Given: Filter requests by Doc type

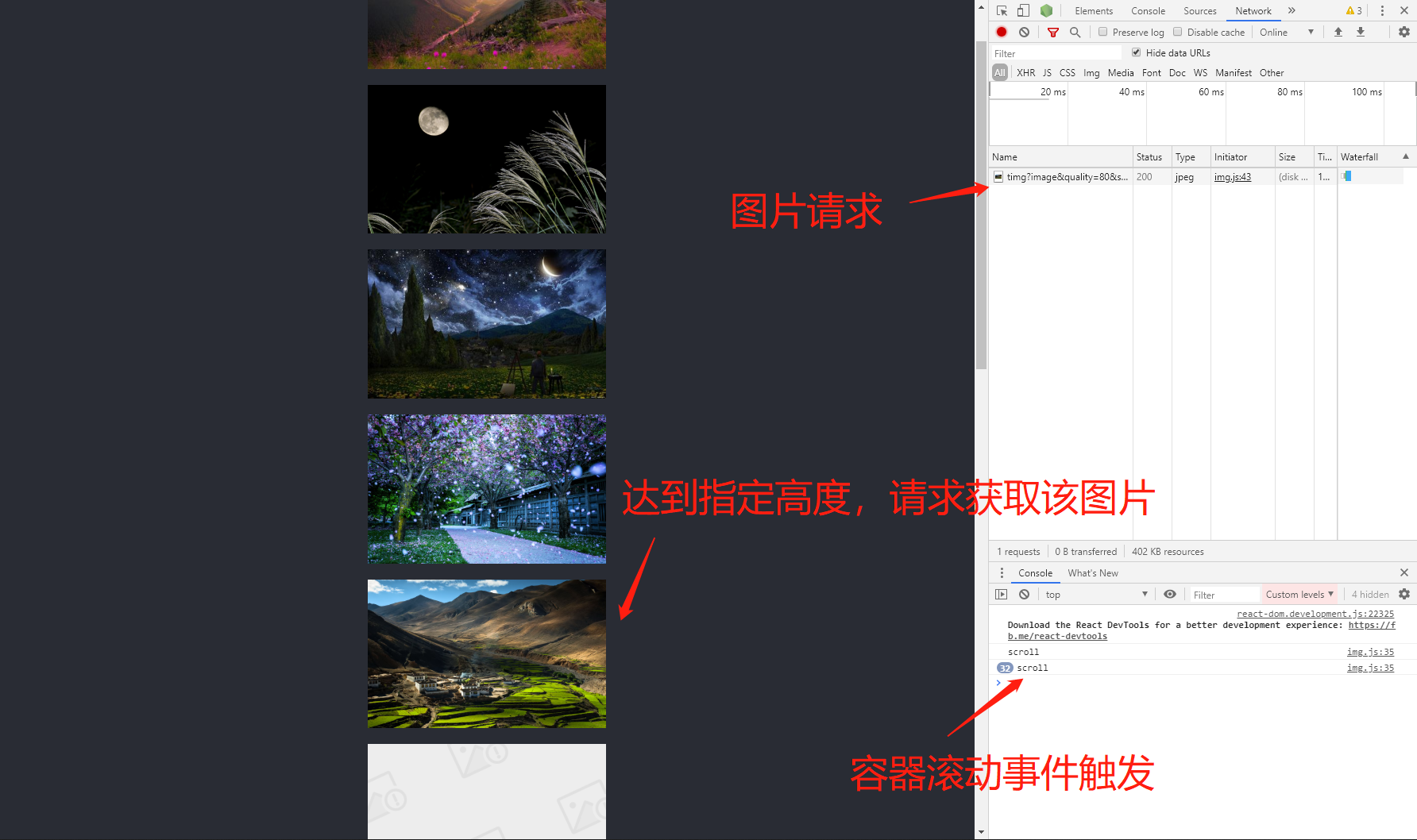Looking at the screenshot, I should tap(1177, 73).
